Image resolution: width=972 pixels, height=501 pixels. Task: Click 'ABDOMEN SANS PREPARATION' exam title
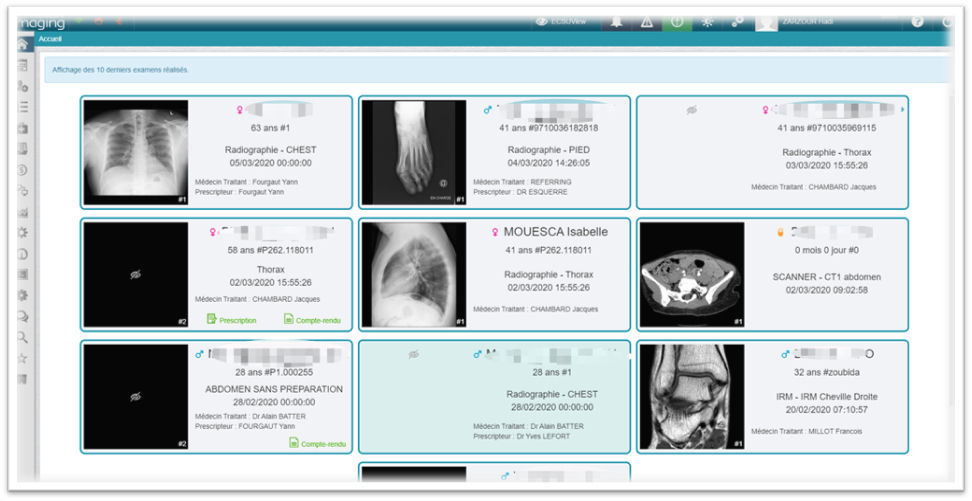tap(274, 389)
